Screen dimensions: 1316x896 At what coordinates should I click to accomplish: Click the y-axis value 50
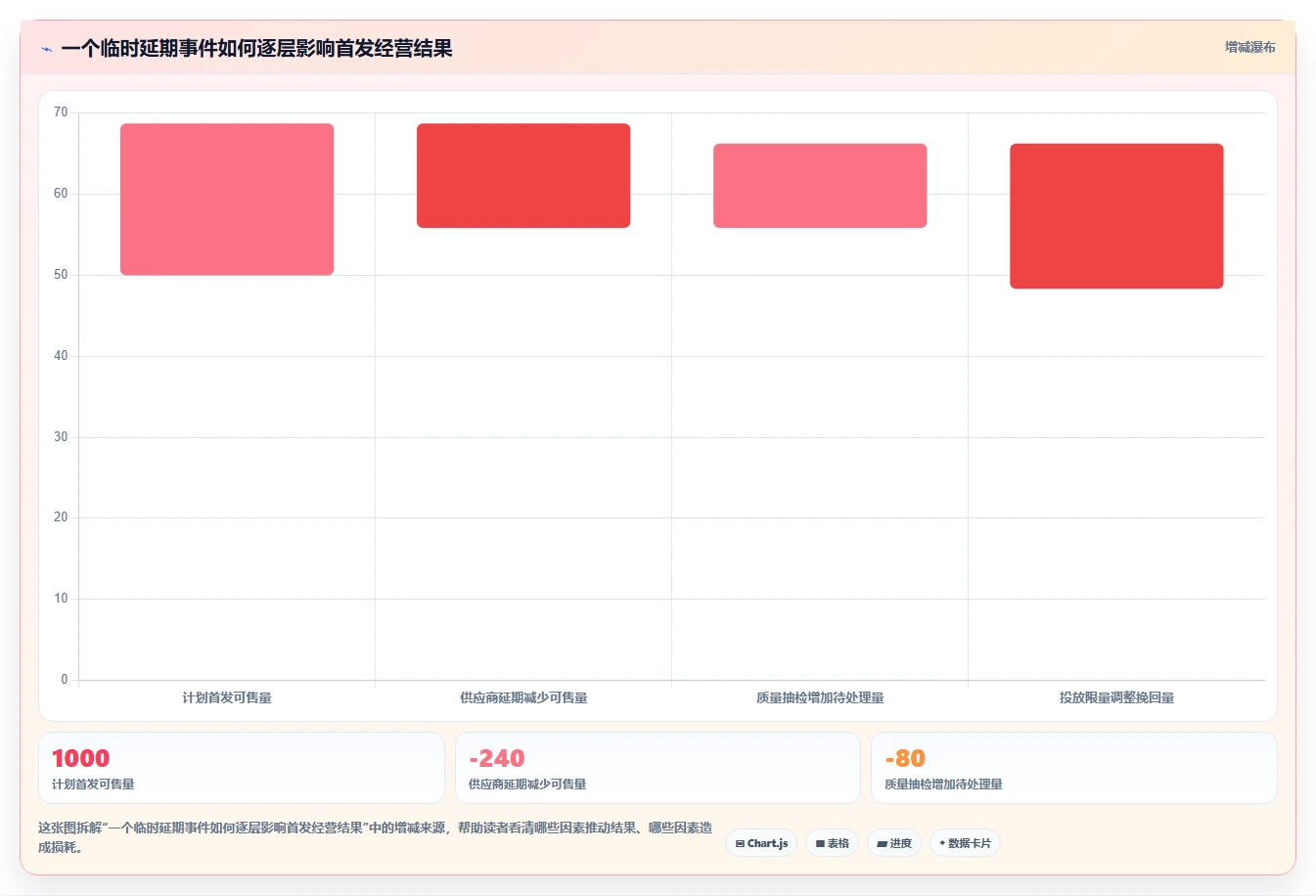61,275
